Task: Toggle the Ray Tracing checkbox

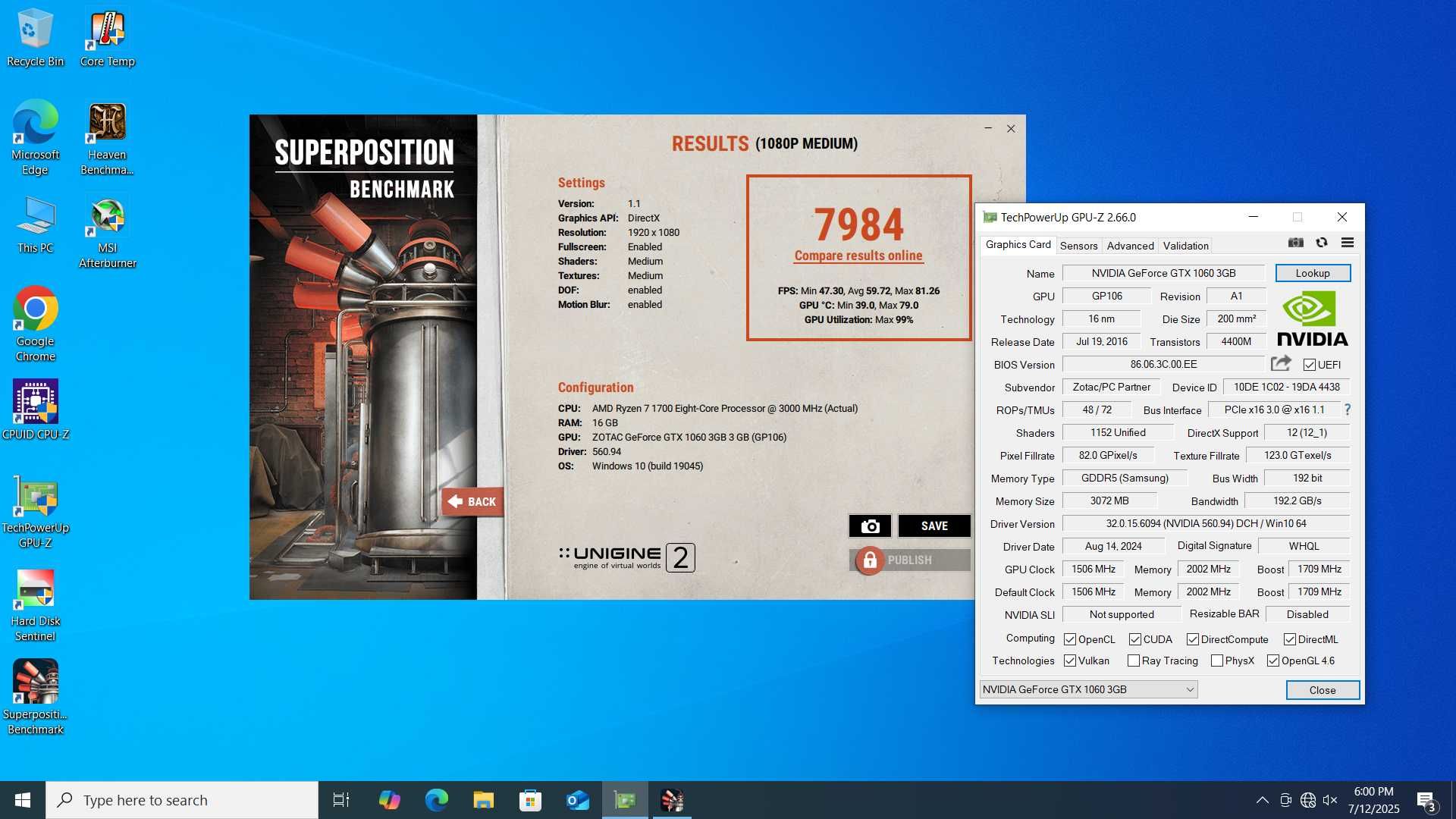Action: click(x=1134, y=661)
